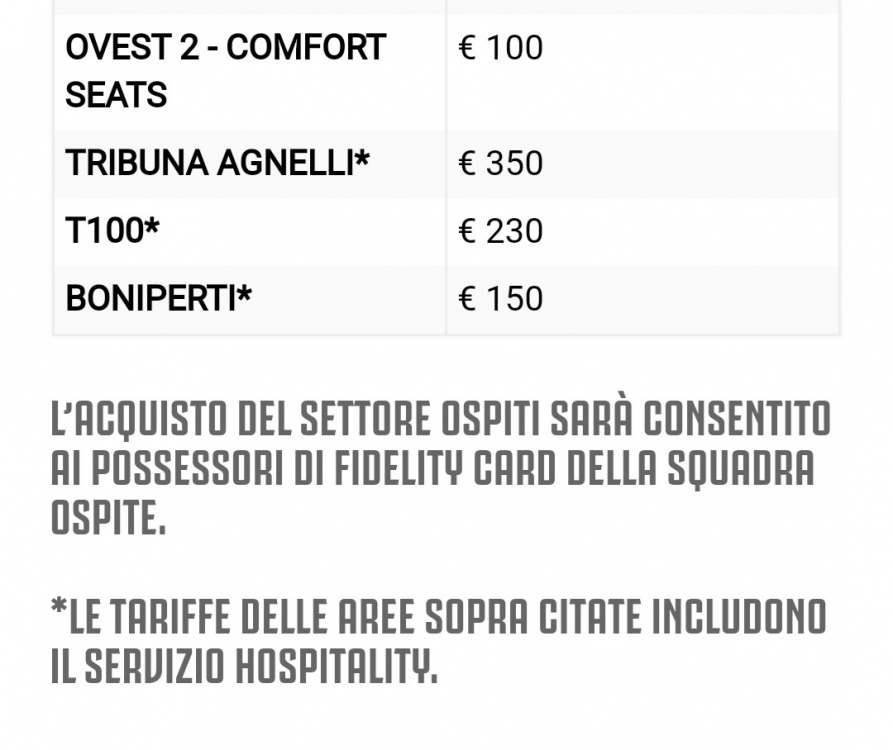Click the euro symbol in T100 row
Screen dimensions: 893x750
click(467, 231)
